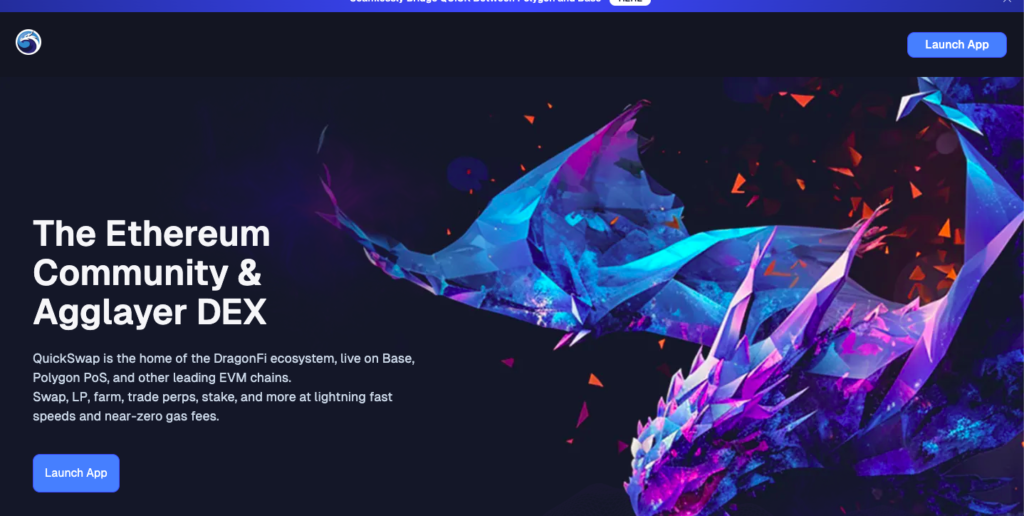The width and height of the screenshot is (1024, 516).
Task: Click the white HERE button in banner
Action: click(x=629, y=2)
